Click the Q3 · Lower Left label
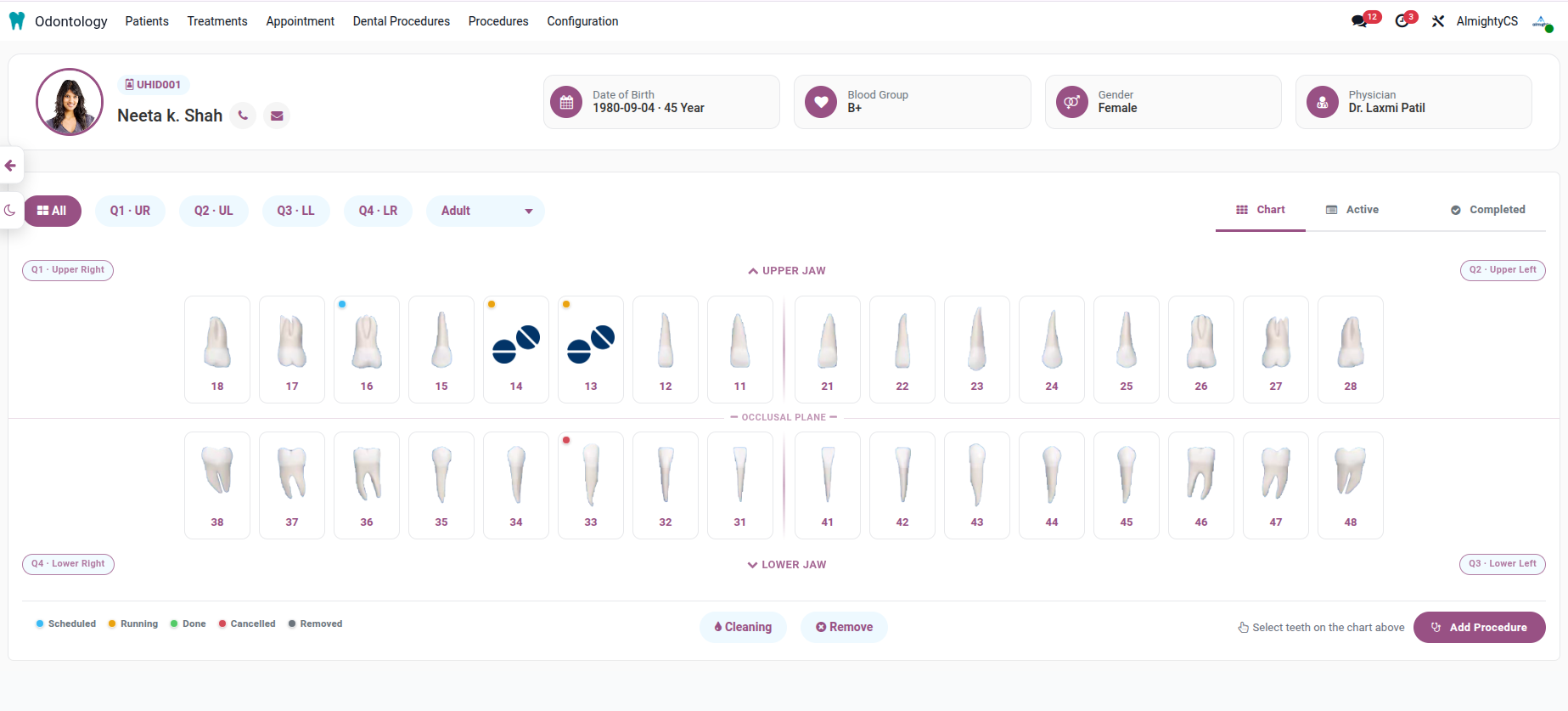Image resolution: width=1568 pixels, height=711 pixels. point(1503,564)
